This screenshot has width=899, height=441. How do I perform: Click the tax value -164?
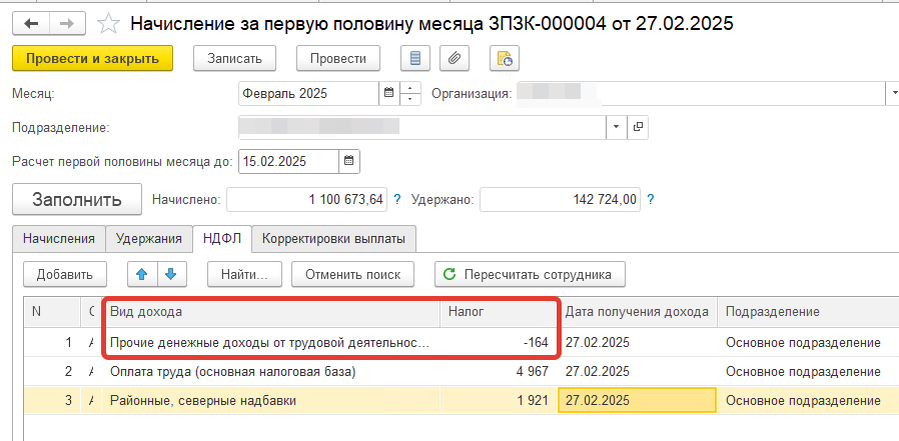click(x=536, y=343)
